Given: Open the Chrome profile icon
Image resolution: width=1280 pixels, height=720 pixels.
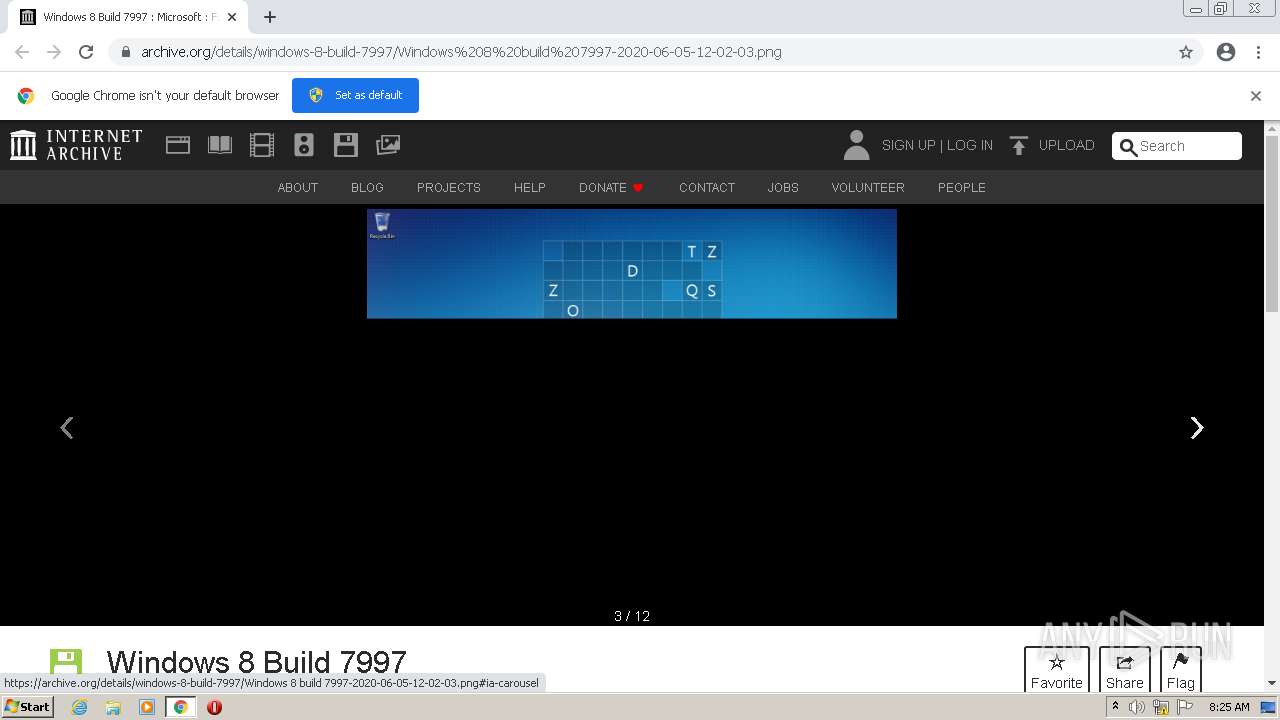Looking at the screenshot, I should click(1226, 52).
